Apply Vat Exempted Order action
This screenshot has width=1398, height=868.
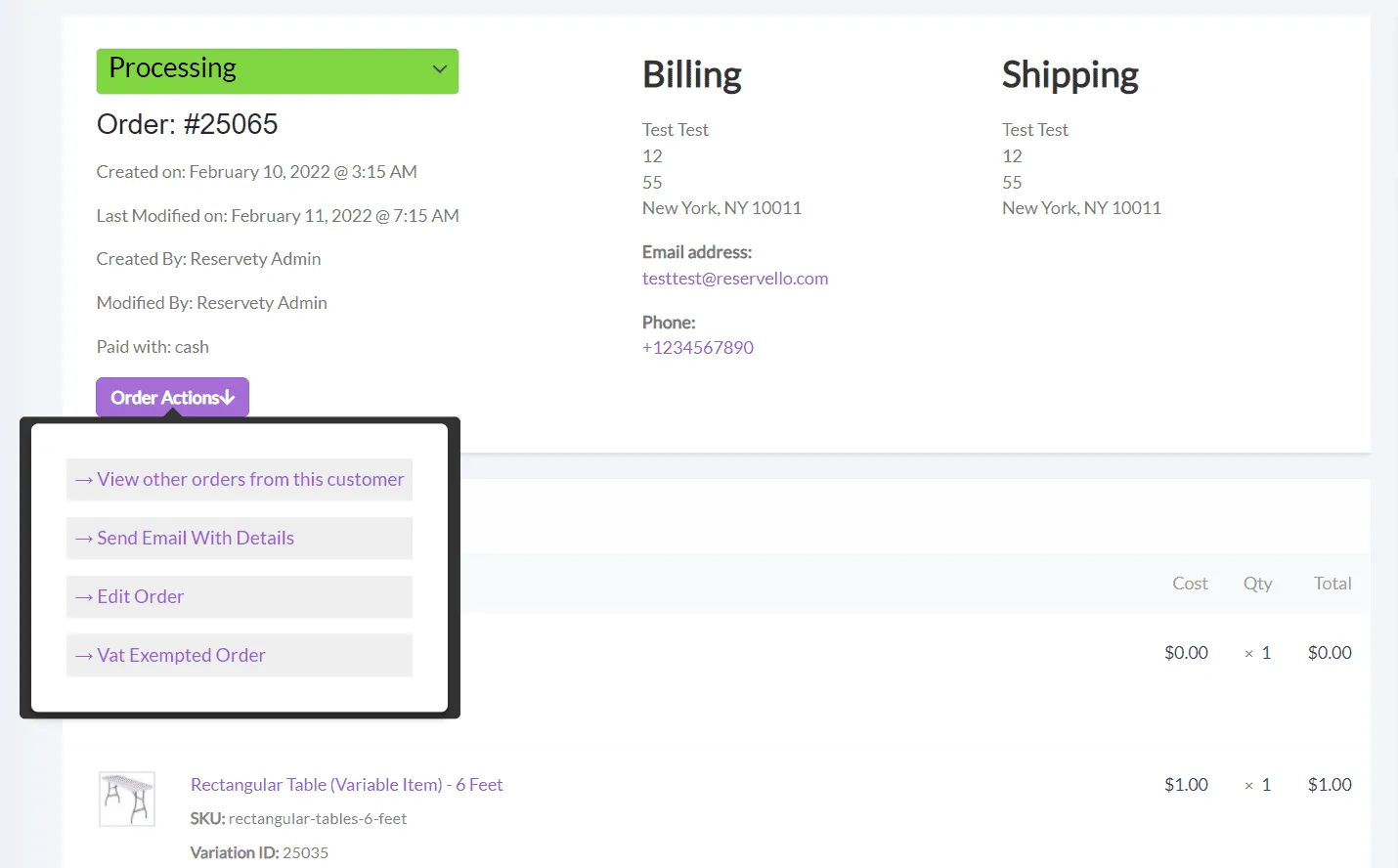pos(181,655)
